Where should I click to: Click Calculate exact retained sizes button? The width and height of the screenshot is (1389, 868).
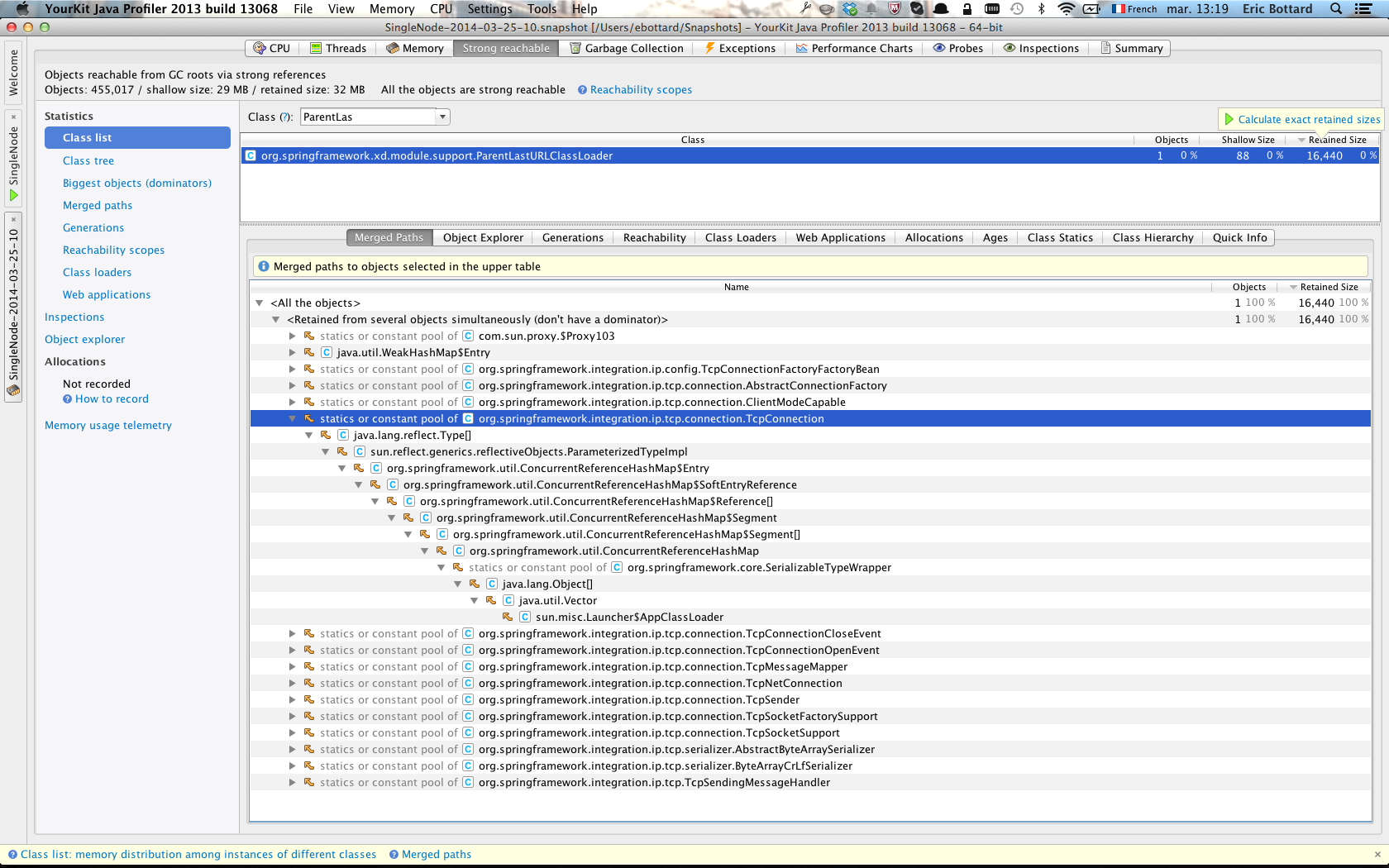click(1301, 120)
